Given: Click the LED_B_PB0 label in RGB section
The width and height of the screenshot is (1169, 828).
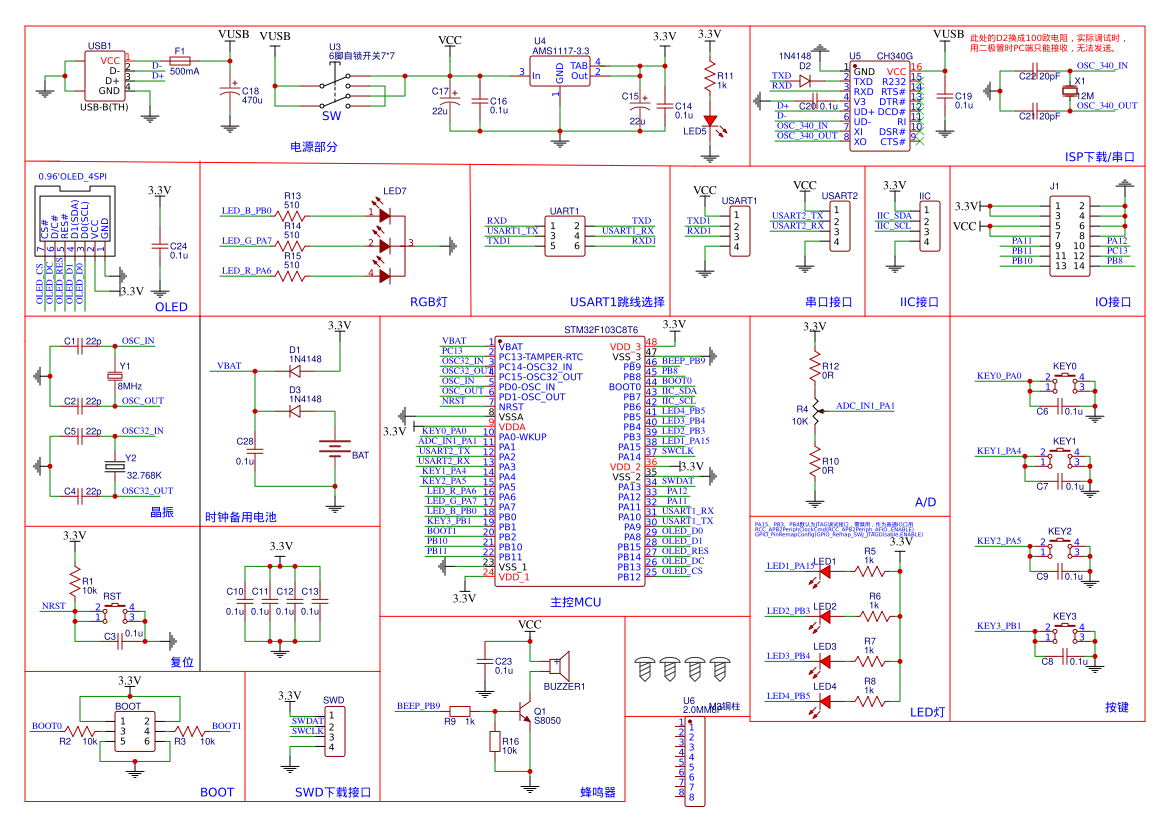Looking at the screenshot, I should [x=246, y=211].
